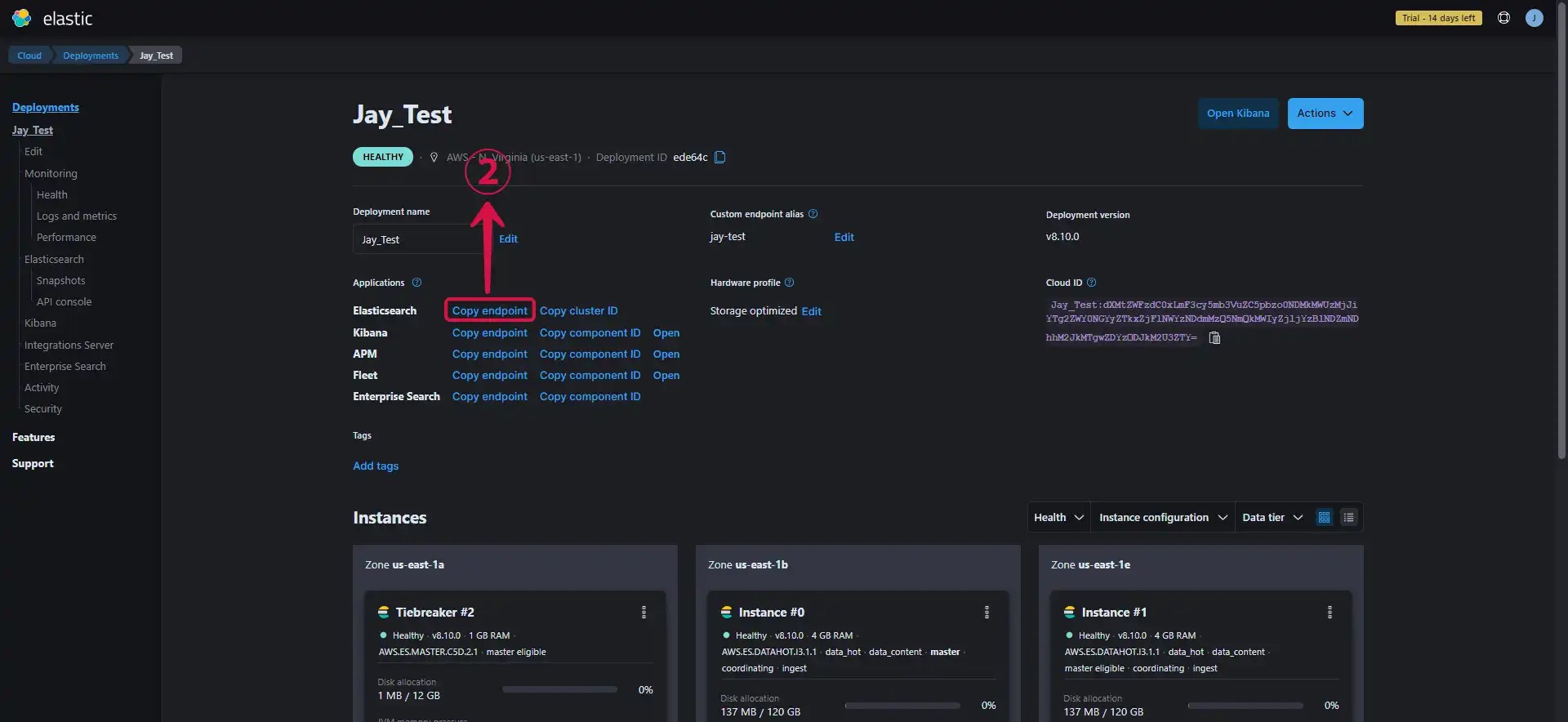Expand the Actions dropdown
Screen dimensions: 1568x722
[1325, 114]
